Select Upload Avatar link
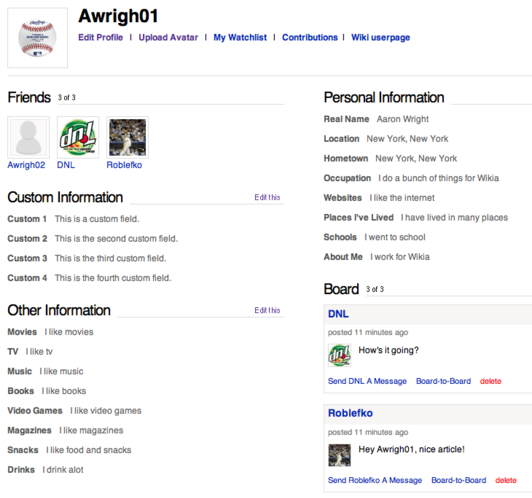This screenshot has width=532, height=498. click(x=168, y=37)
